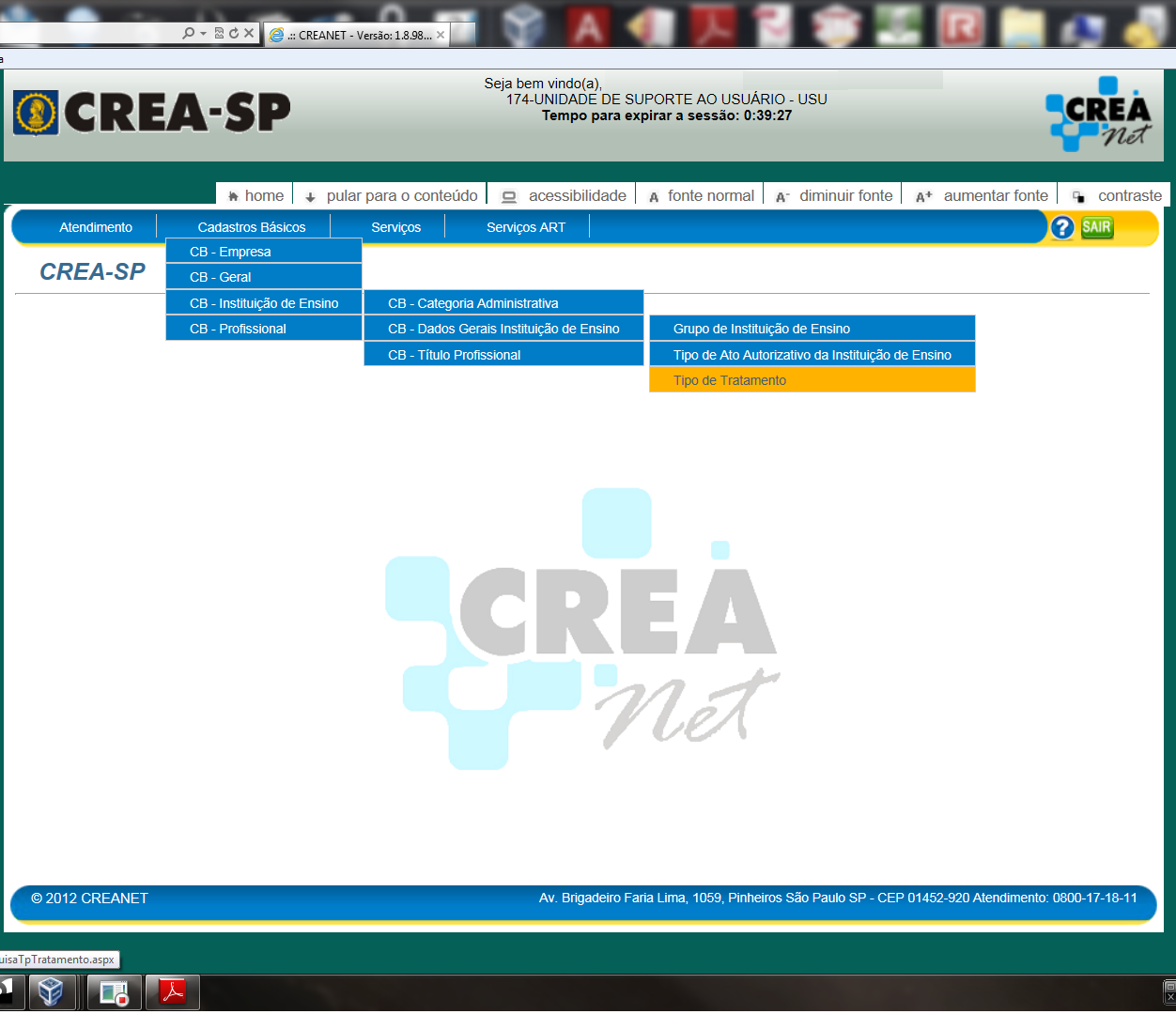Click the address bar search dropdown arrow

pyautogui.click(x=203, y=33)
